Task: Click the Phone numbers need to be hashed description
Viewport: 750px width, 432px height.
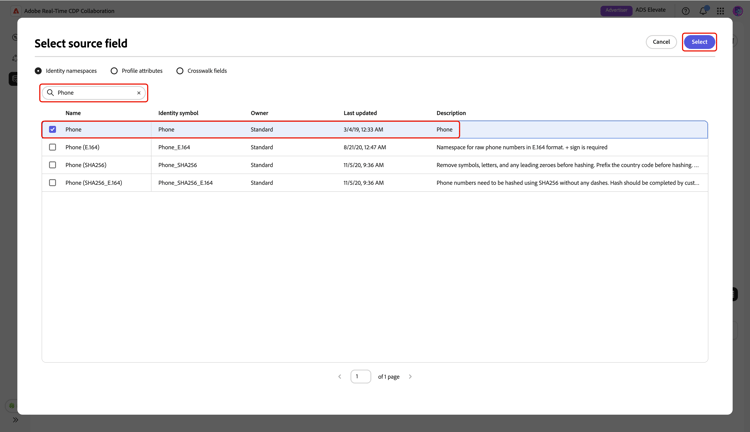Action: pos(567,183)
